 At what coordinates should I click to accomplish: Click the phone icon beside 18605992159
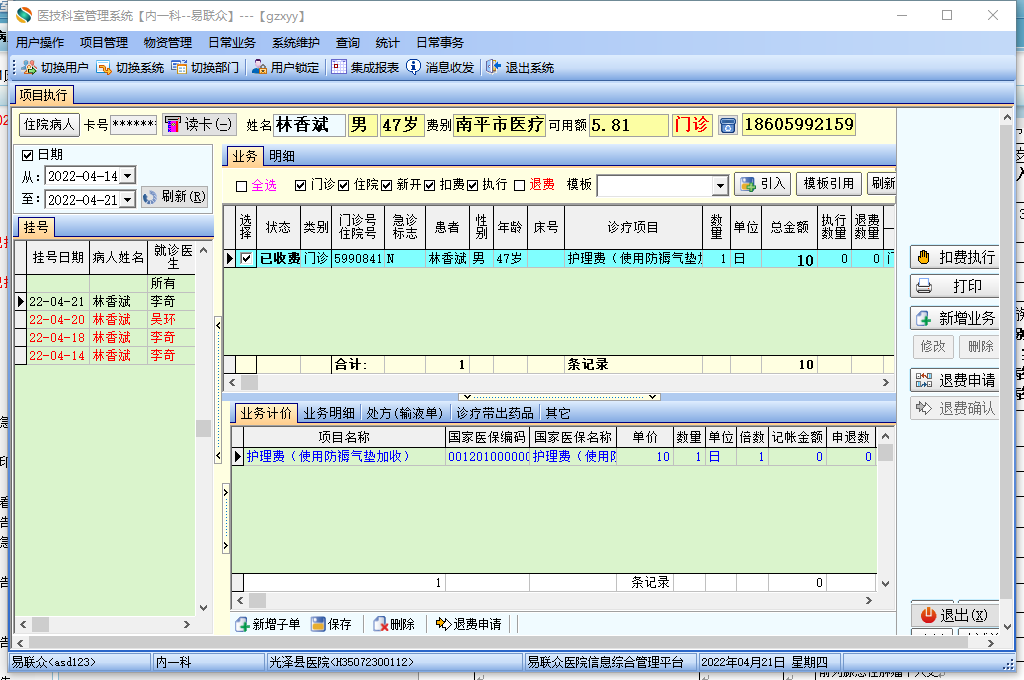point(728,125)
